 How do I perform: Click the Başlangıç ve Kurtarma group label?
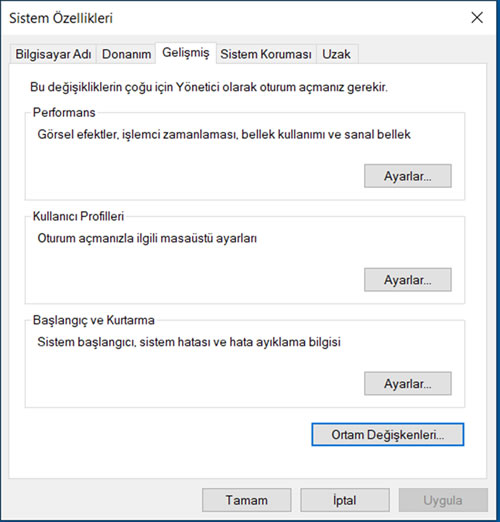coord(94,320)
